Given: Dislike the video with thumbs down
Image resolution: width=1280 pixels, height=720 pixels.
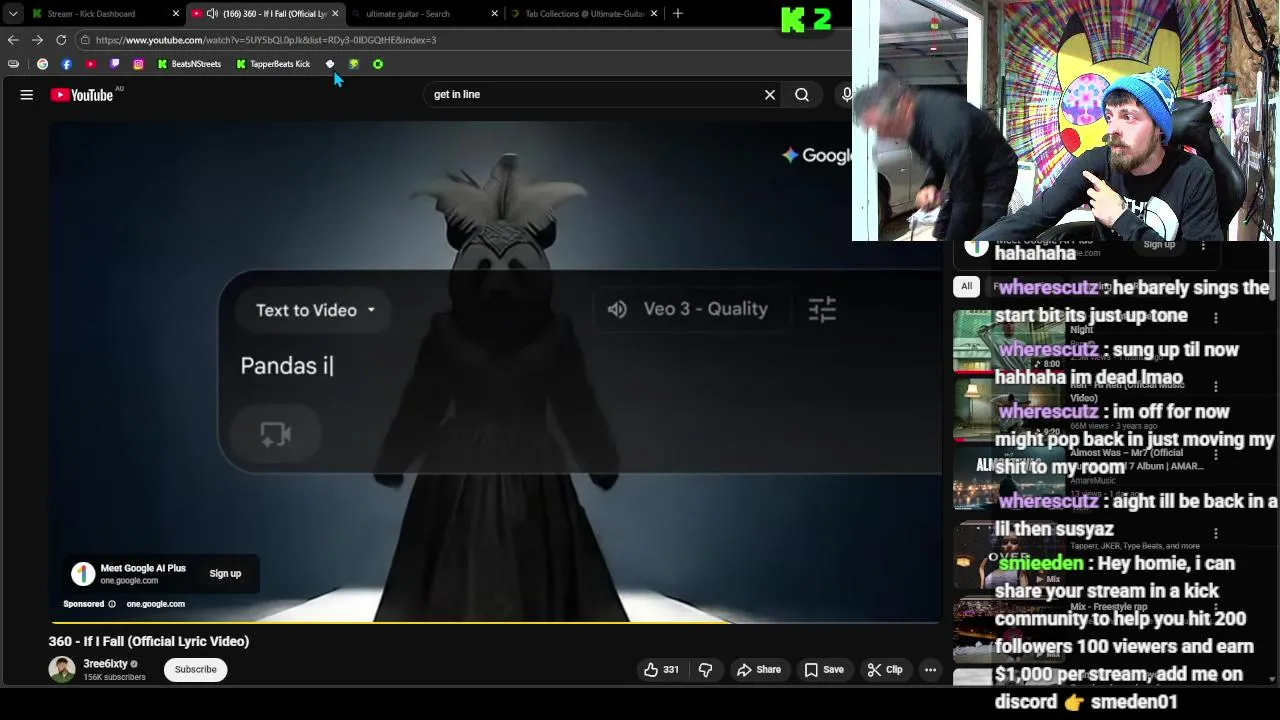Looking at the screenshot, I should (705, 670).
